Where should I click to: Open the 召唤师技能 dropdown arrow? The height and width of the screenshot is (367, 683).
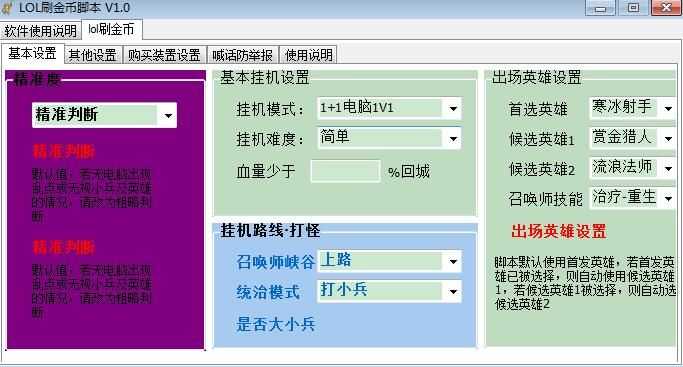tap(668, 199)
